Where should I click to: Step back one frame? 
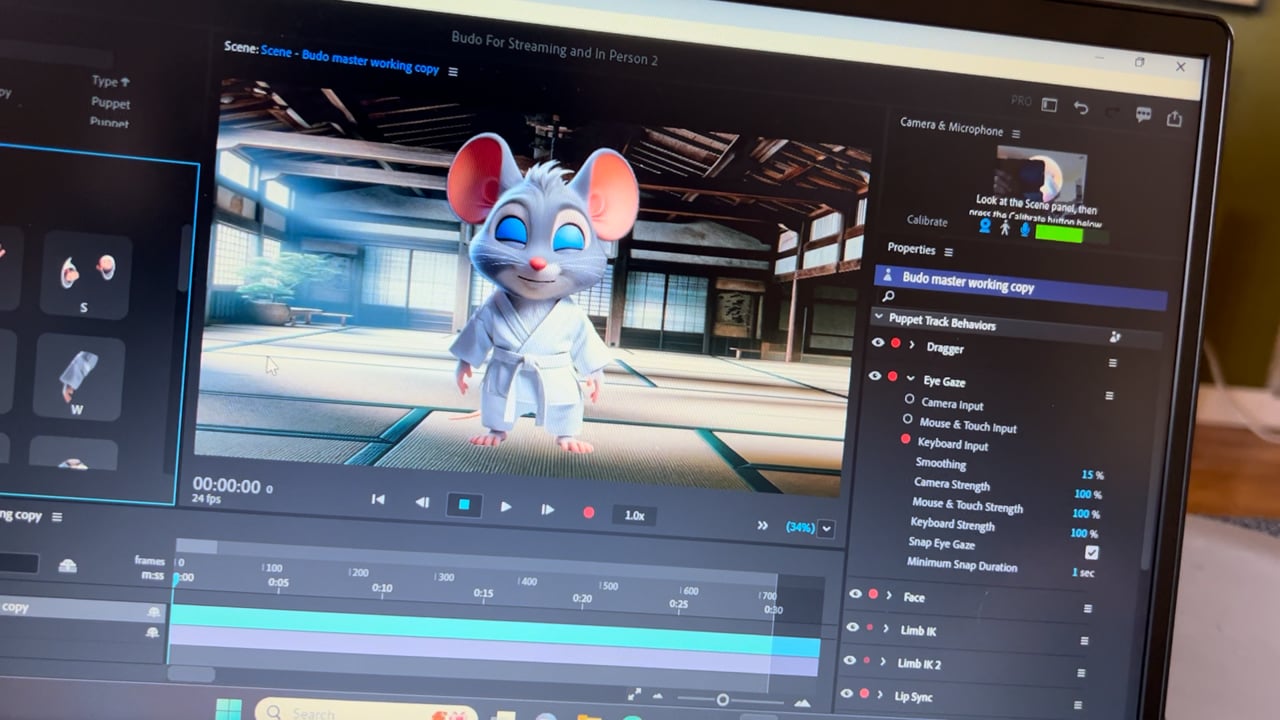click(422, 503)
